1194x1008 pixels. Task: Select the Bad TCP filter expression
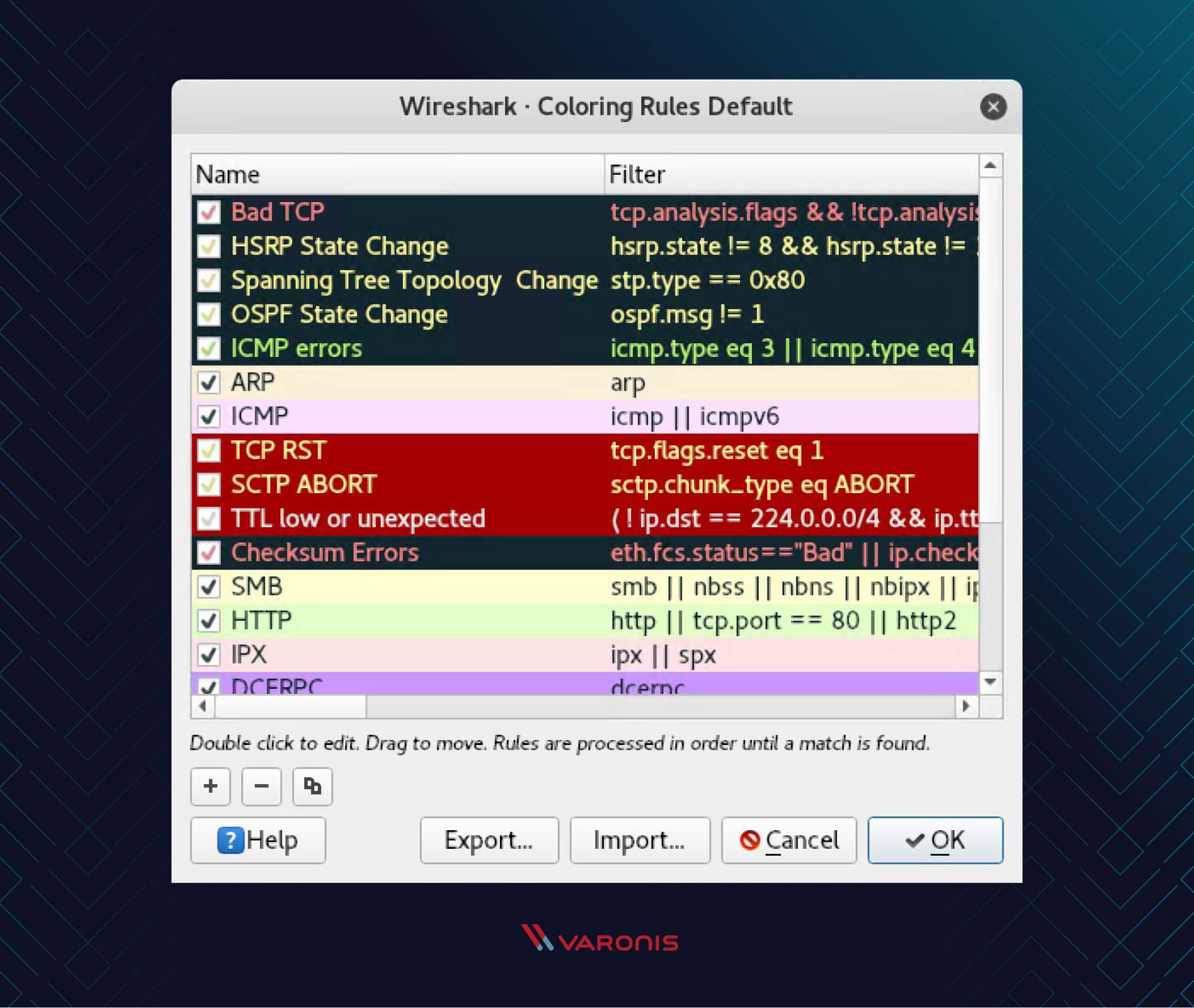point(794,212)
